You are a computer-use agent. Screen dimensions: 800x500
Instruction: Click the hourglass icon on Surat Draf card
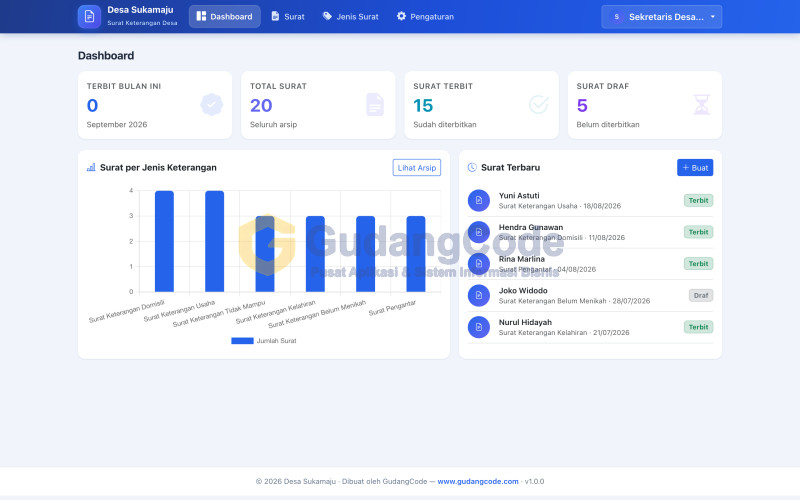pos(702,105)
